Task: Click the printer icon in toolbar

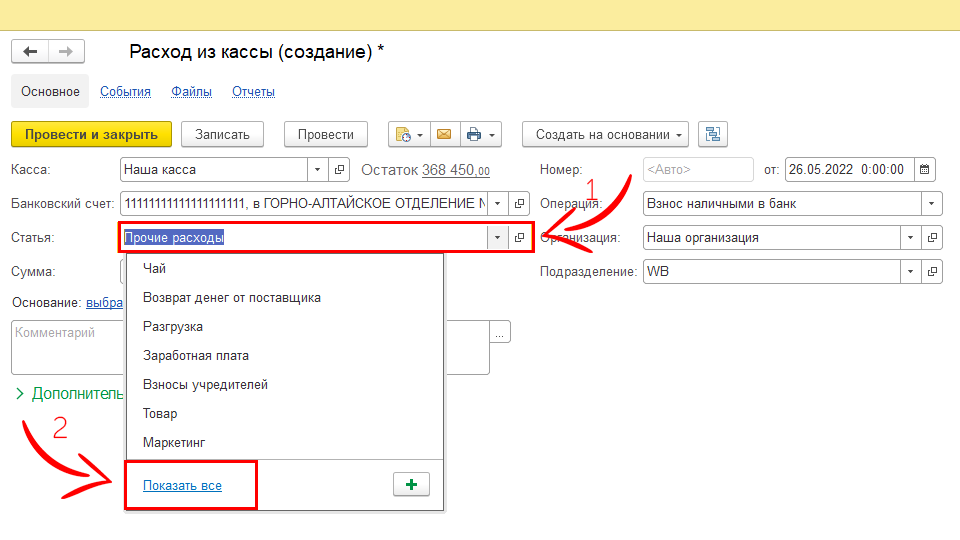Action: 474,135
